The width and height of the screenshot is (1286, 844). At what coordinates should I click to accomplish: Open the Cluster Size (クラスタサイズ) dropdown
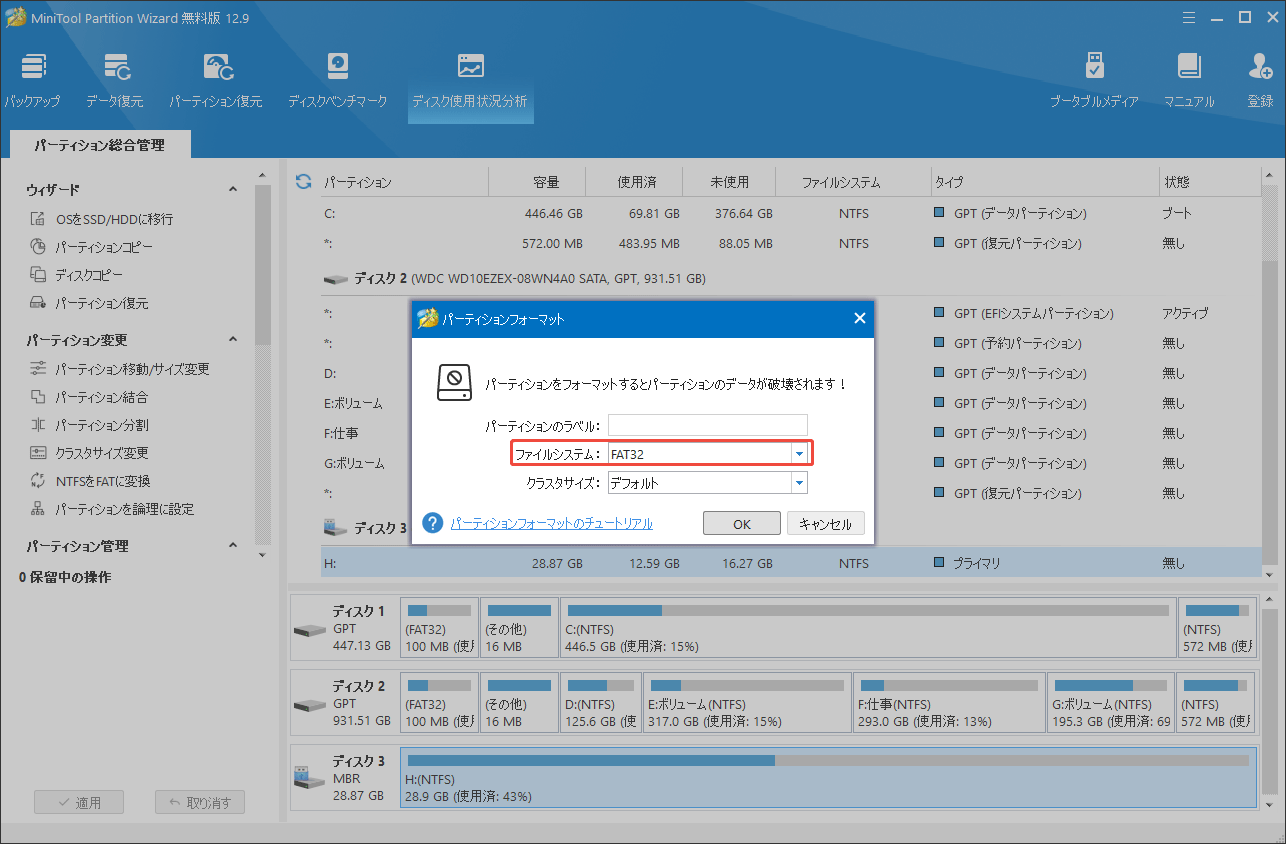point(707,483)
